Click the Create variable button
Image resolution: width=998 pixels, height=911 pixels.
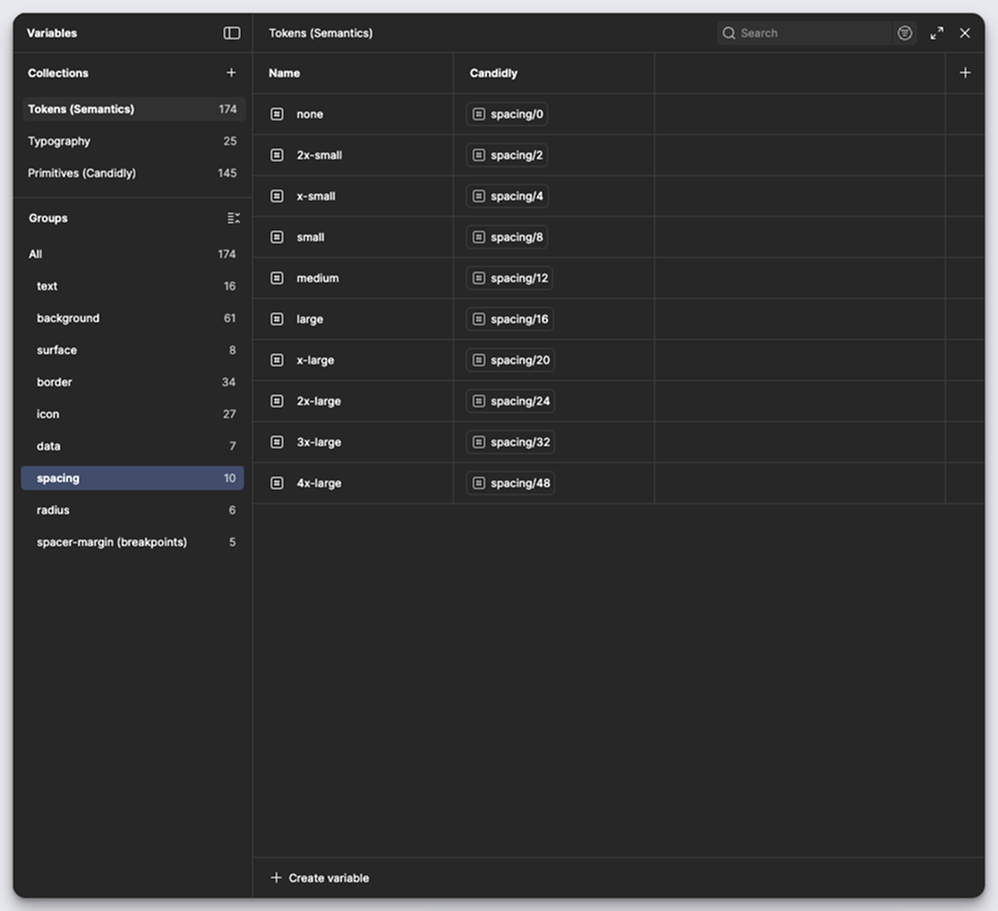tap(321, 878)
